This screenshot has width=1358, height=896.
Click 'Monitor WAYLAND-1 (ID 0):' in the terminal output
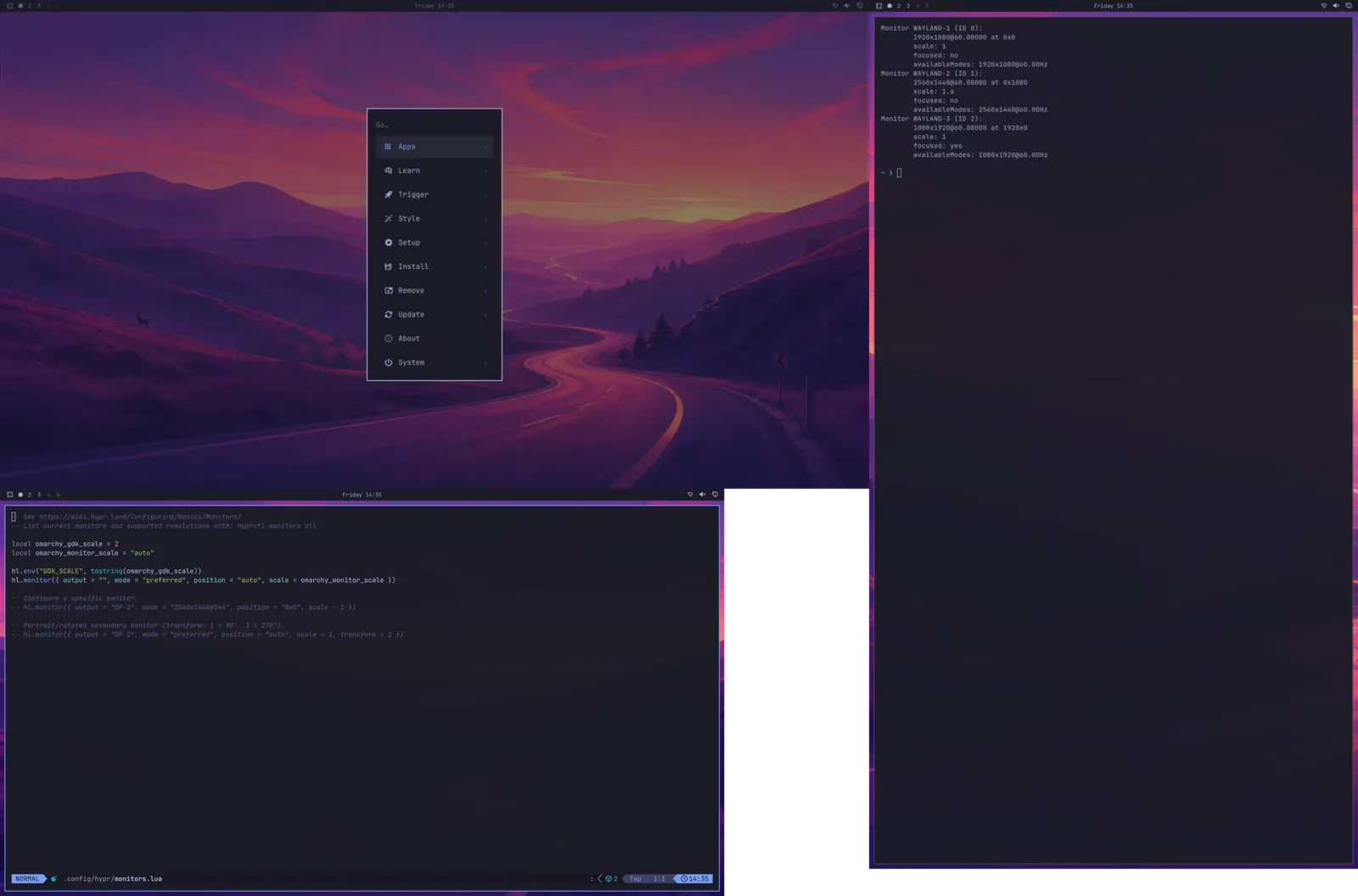[x=931, y=28]
